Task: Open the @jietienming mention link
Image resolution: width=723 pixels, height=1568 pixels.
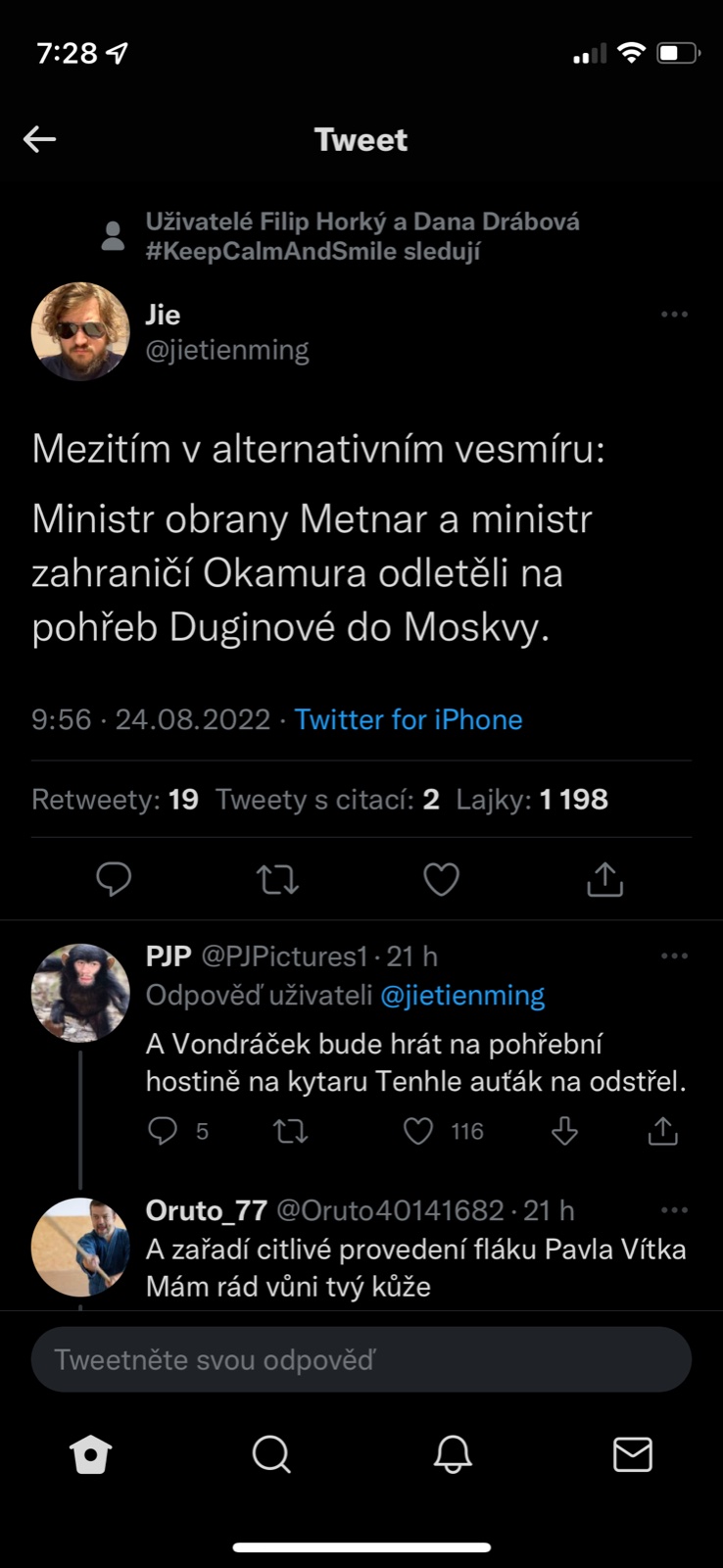Action: 461,996
